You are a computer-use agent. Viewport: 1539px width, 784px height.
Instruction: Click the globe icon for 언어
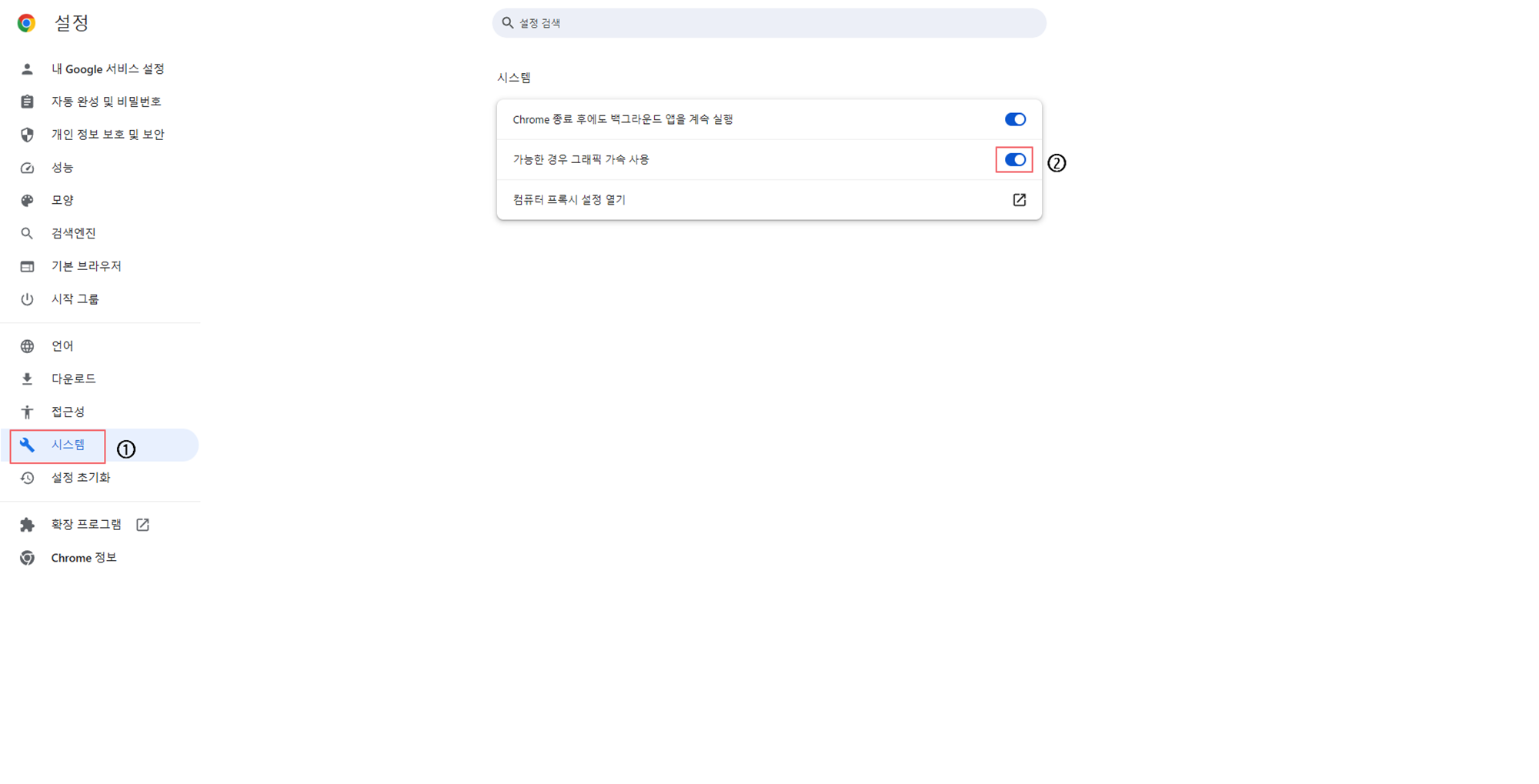tap(27, 346)
